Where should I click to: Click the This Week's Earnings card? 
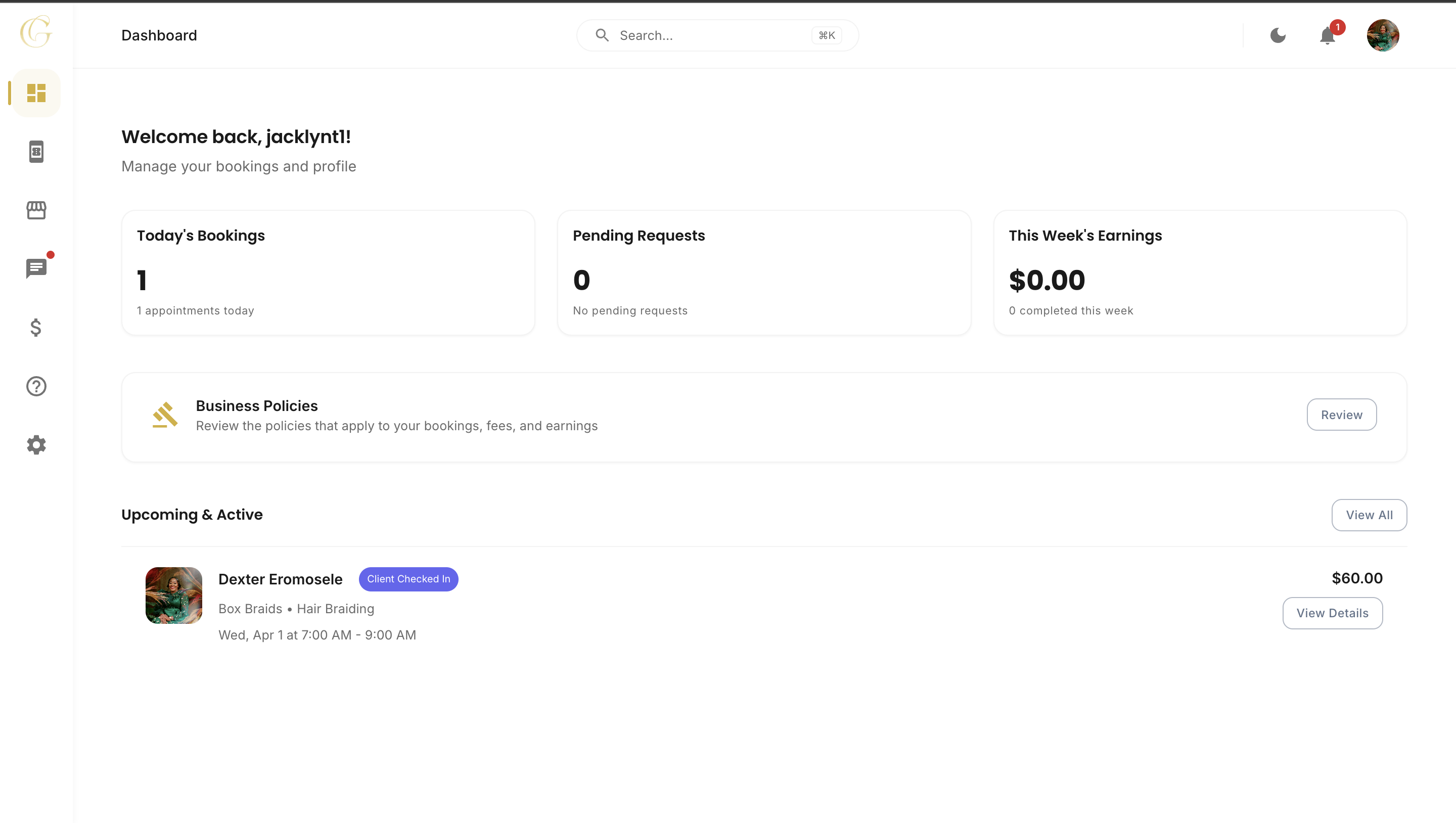(1199, 273)
